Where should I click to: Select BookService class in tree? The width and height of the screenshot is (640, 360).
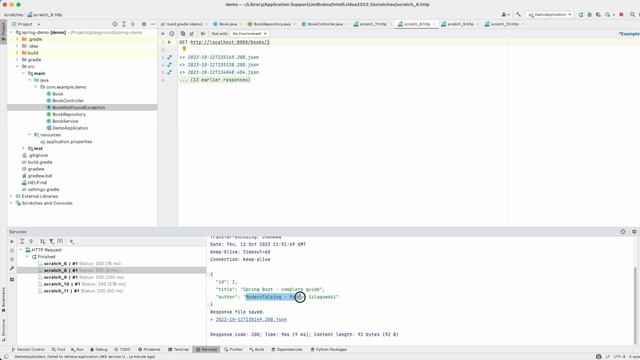click(x=65, y=121)
